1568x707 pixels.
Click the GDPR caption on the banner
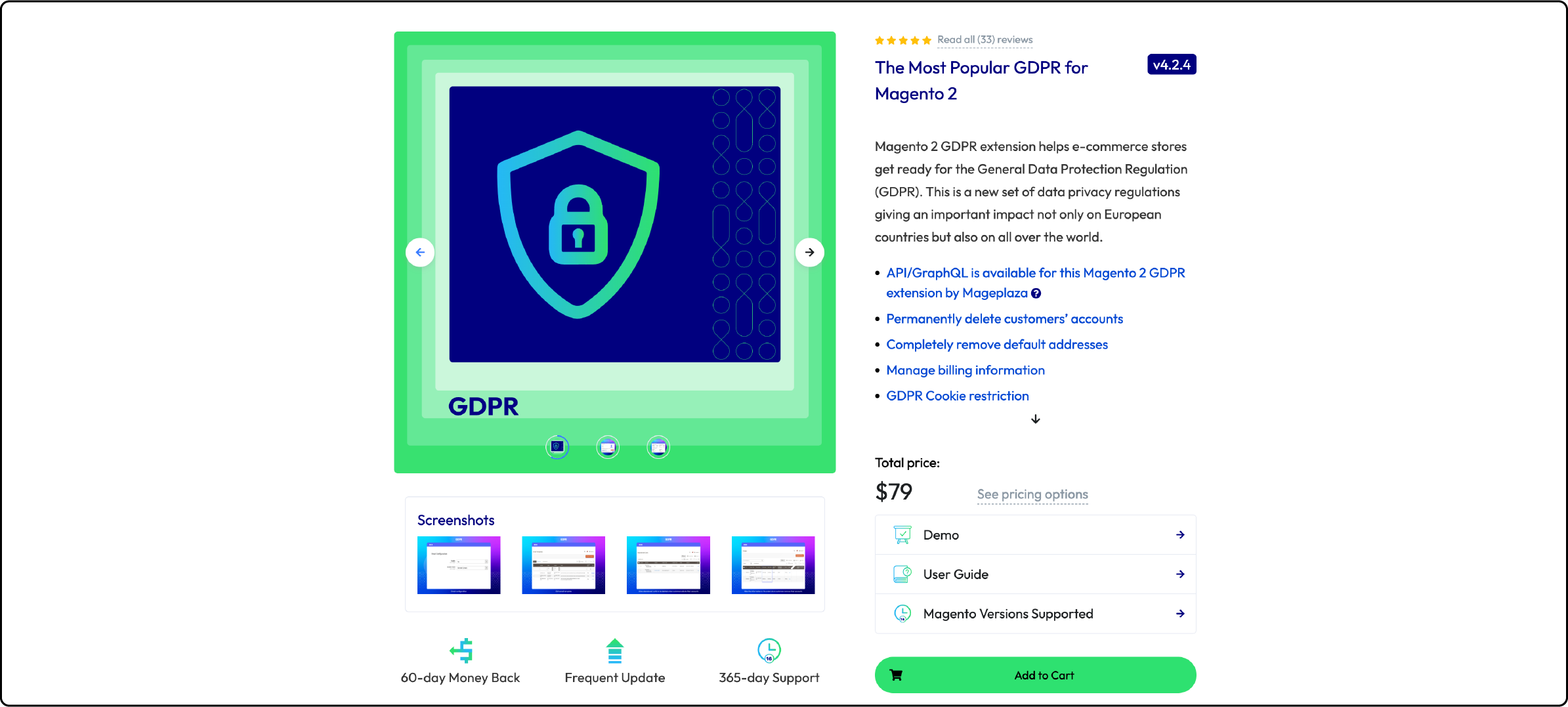tap(483, 406)
